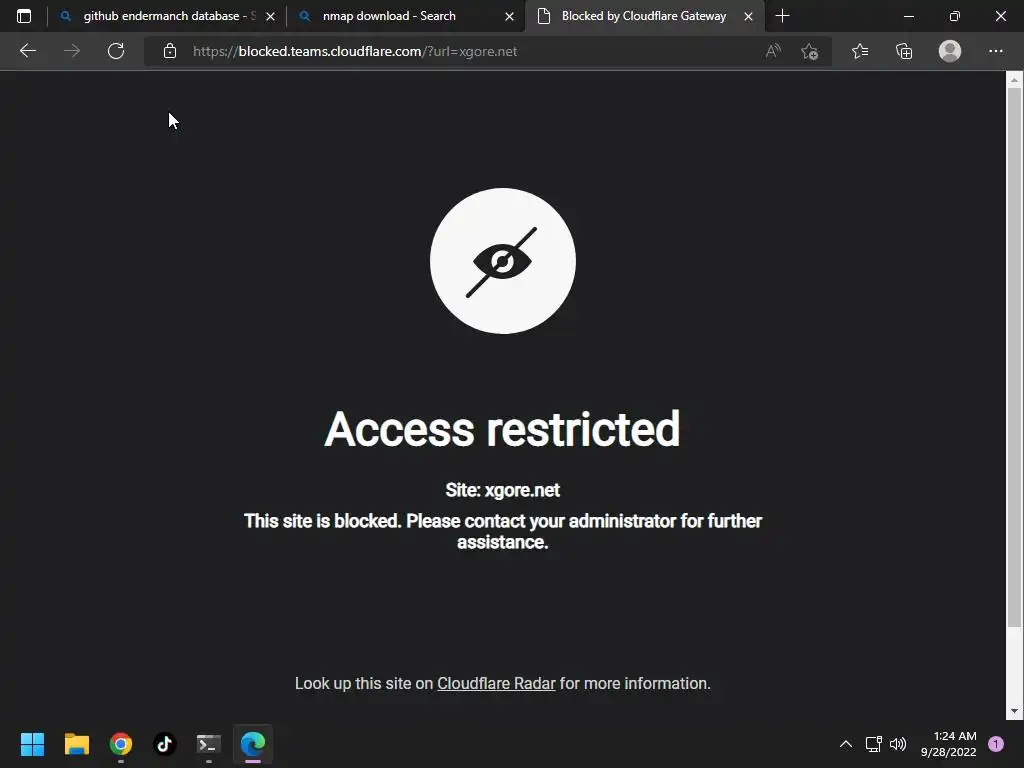
Task: Add this page to favorites star icon
Action: coord(810,51)
